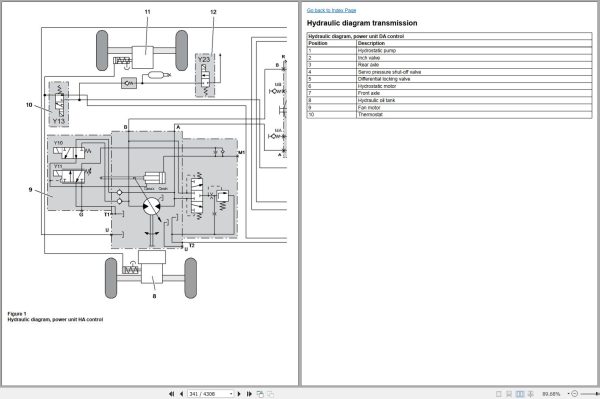The height and width of the screenshot is (399, 600).
Task: Go to the first page
Action: tap(171, 394)
